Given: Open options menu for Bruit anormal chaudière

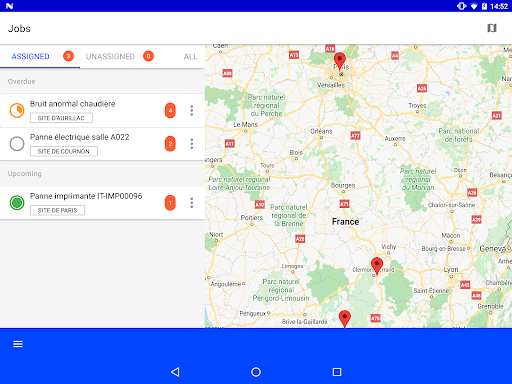Looking at the screenshot, I should [192, 110].
